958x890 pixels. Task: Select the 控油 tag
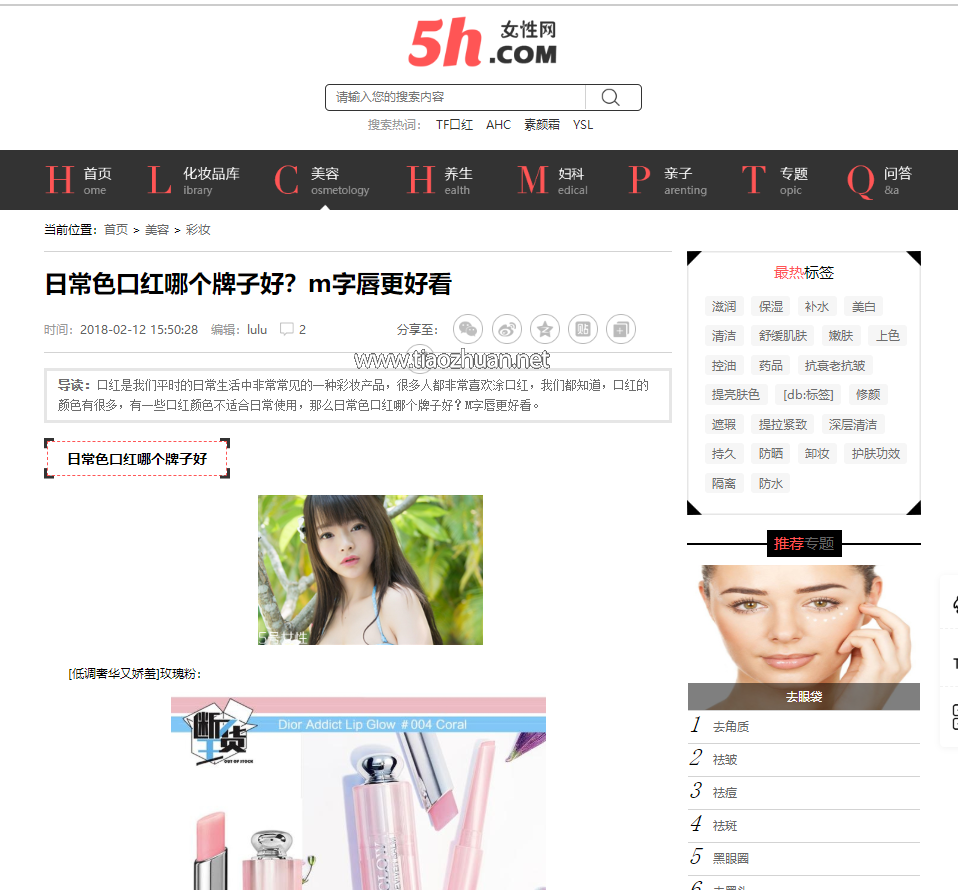tap(724, 366)
